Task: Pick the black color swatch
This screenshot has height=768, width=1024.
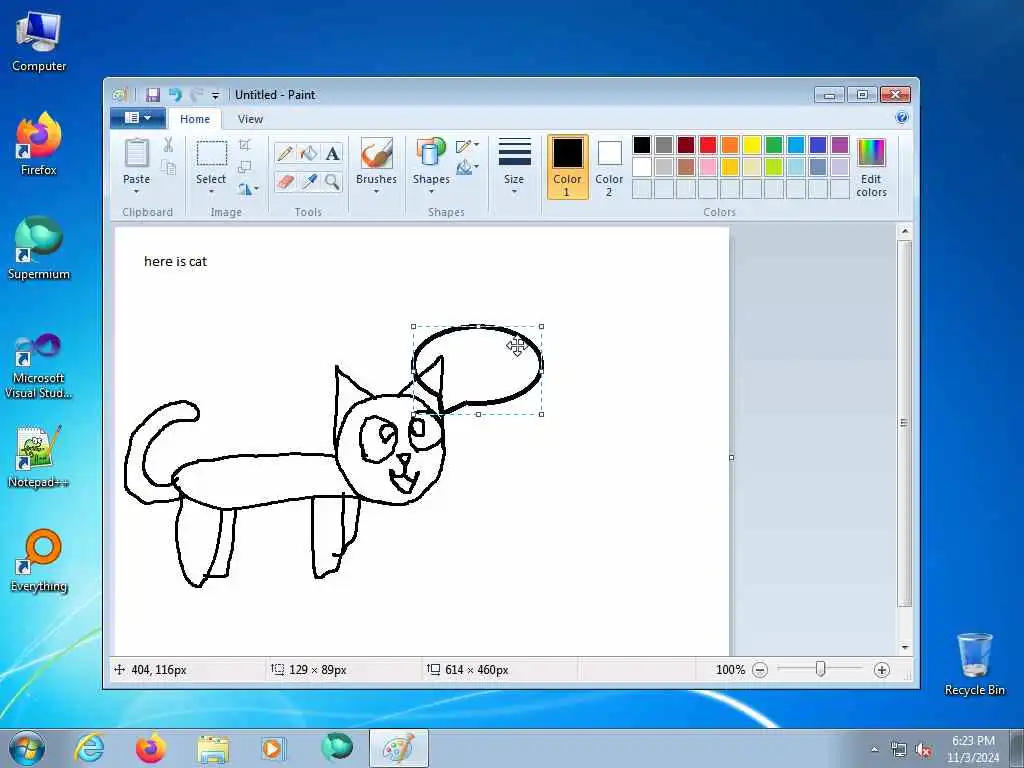Action: click(x=642, y=144)
